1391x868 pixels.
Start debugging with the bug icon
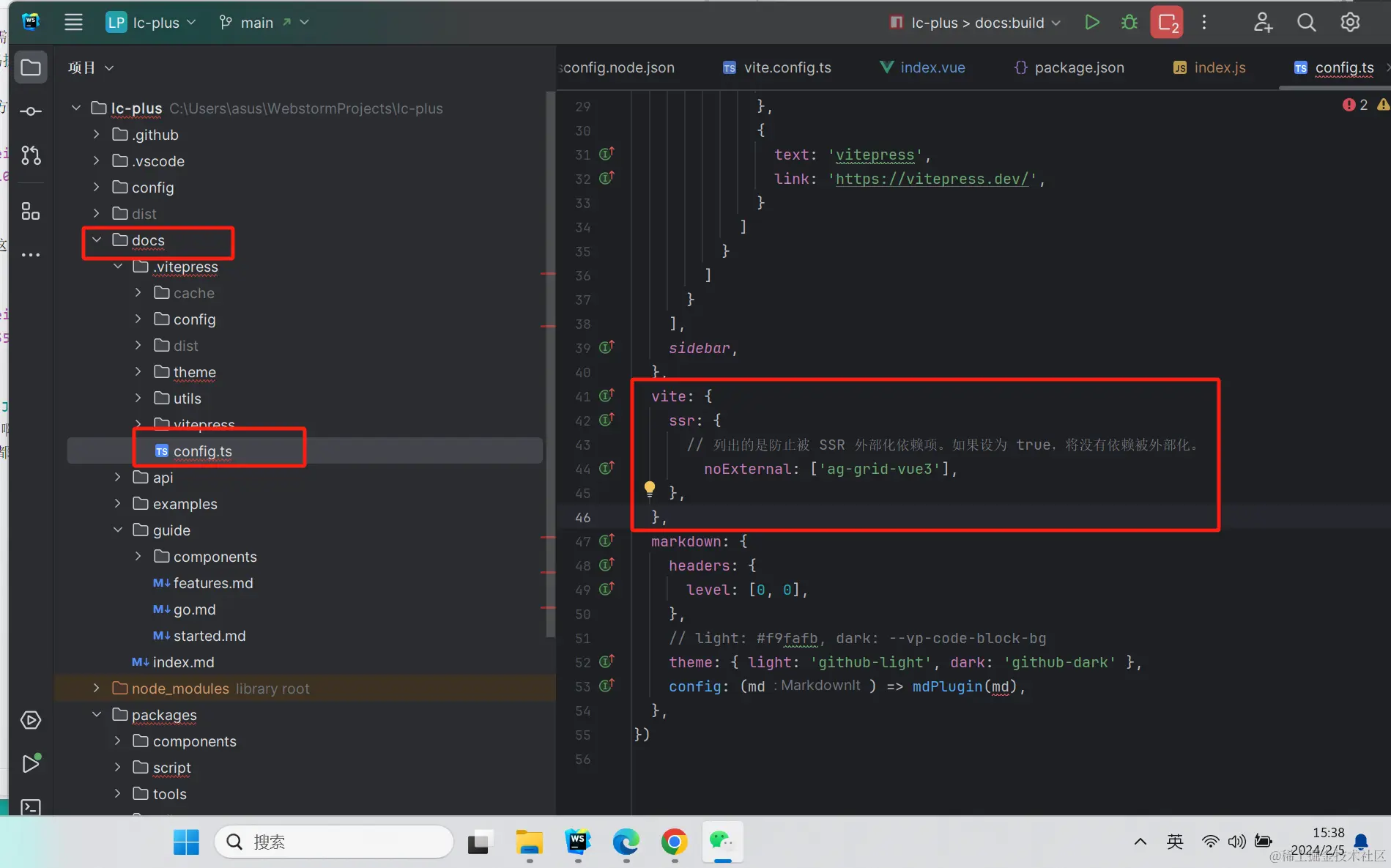[x=1129, y=22]
